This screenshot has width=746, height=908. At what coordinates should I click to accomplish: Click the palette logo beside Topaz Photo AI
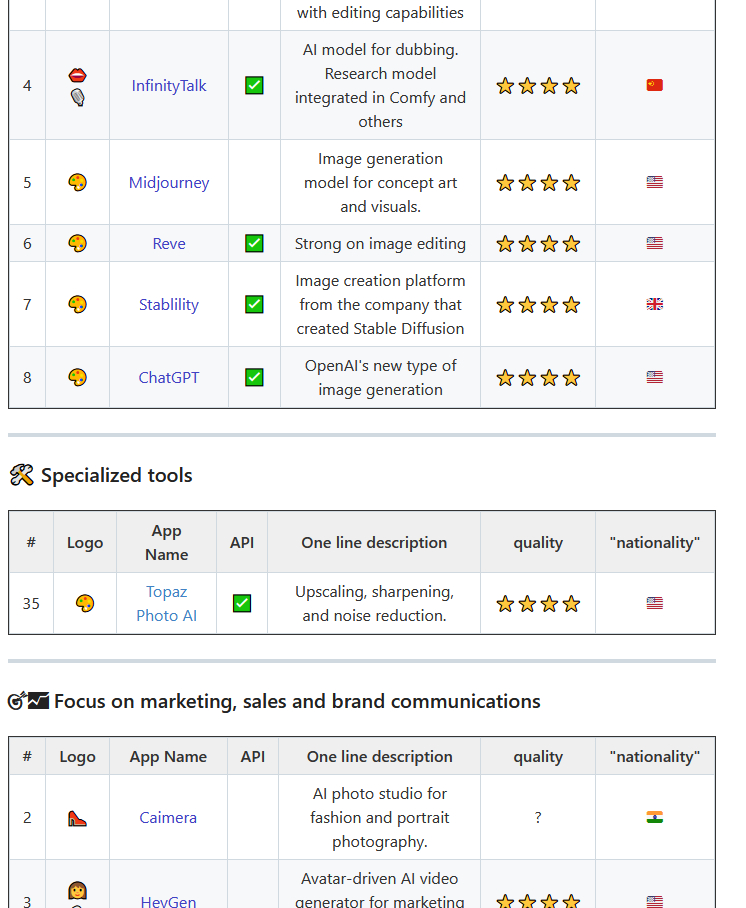point(85,604)
